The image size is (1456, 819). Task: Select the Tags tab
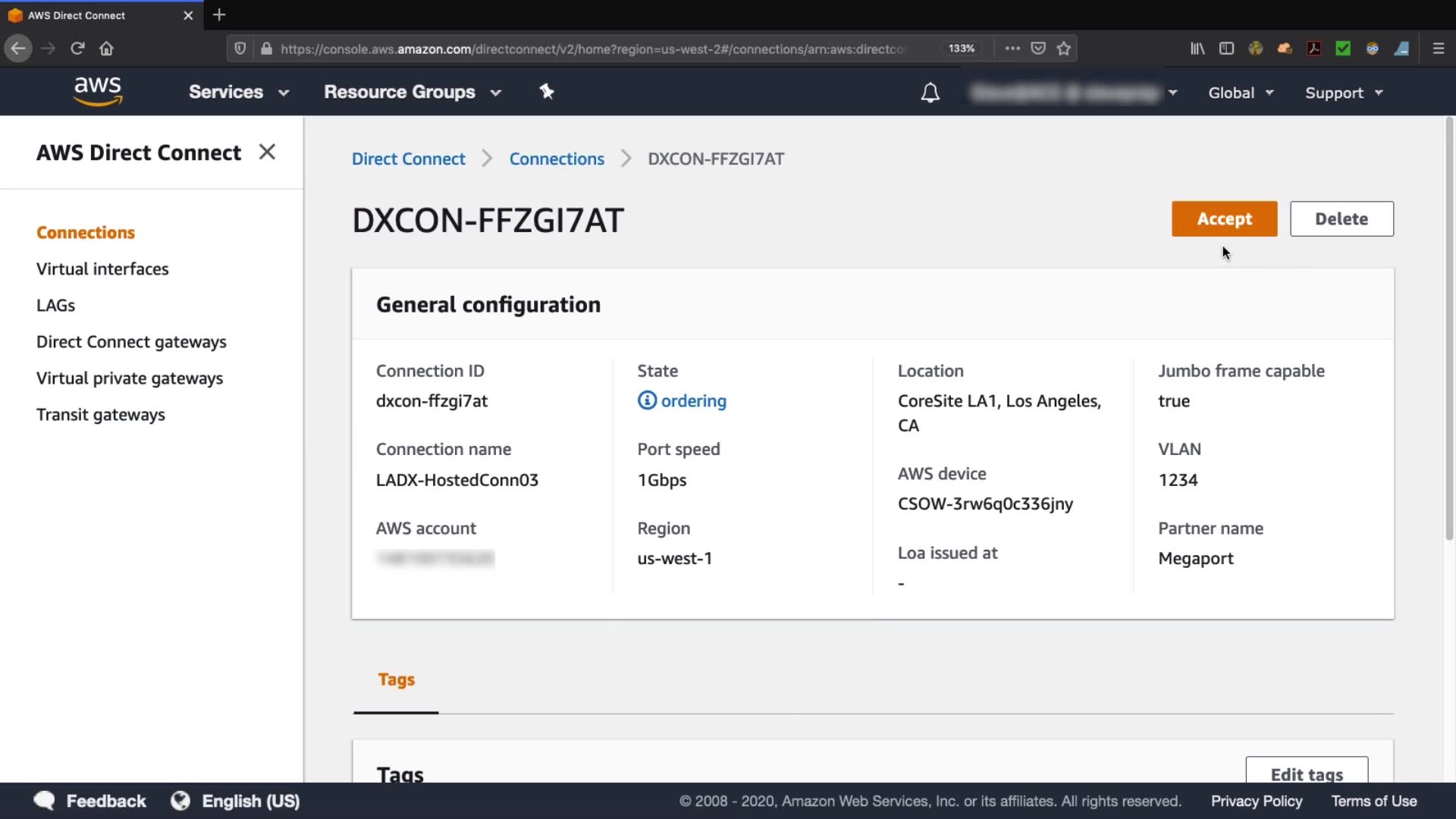[396, 679]
